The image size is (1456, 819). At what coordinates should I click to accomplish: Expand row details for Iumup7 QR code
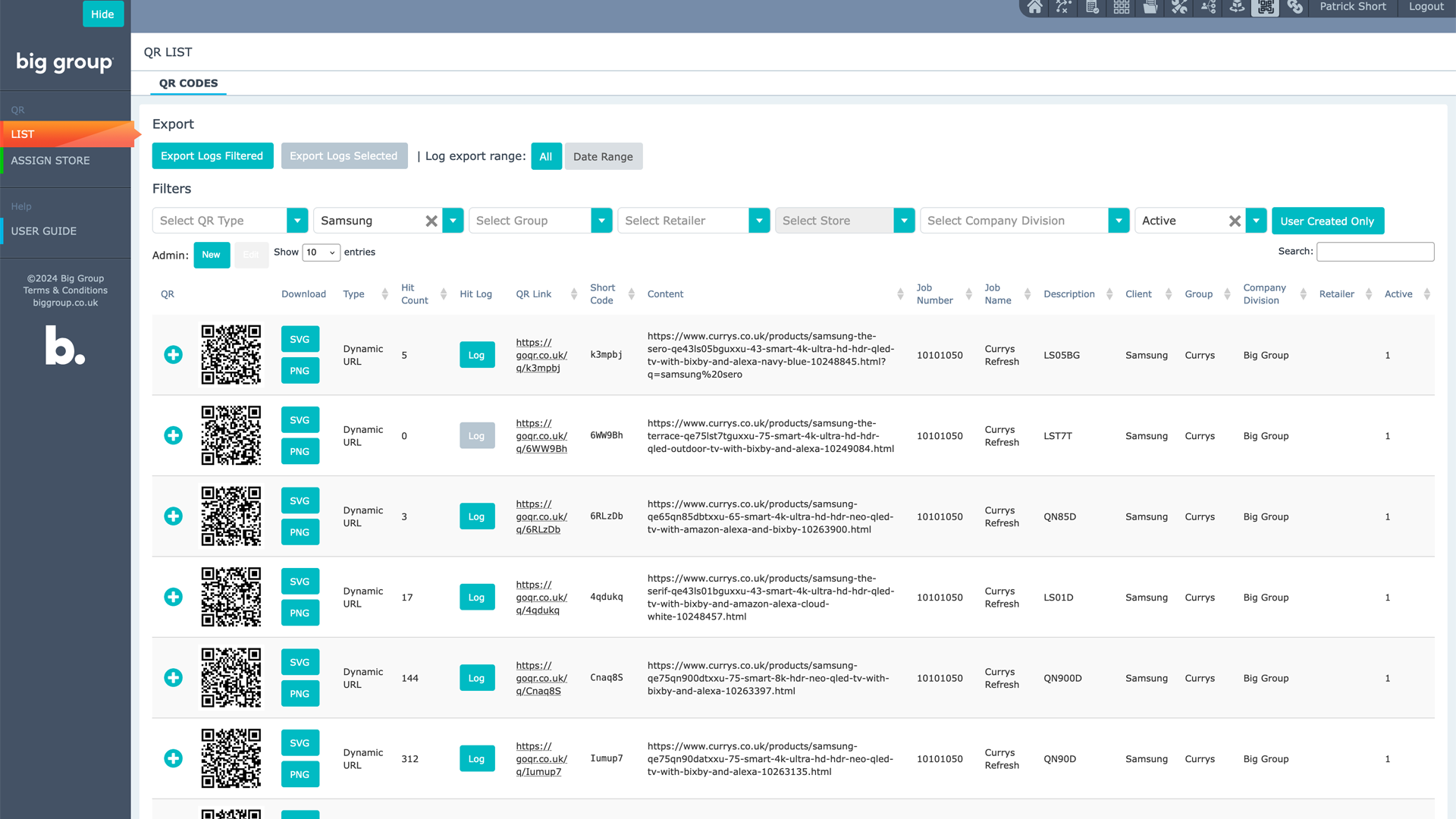173,758
